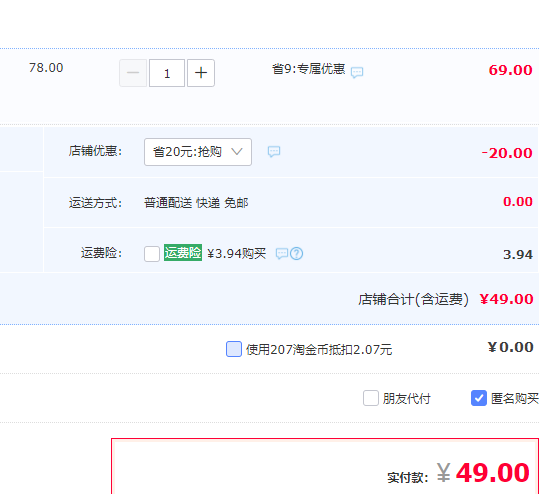
Task: Click the 匿名购买 label text
Action: [515, 398]
